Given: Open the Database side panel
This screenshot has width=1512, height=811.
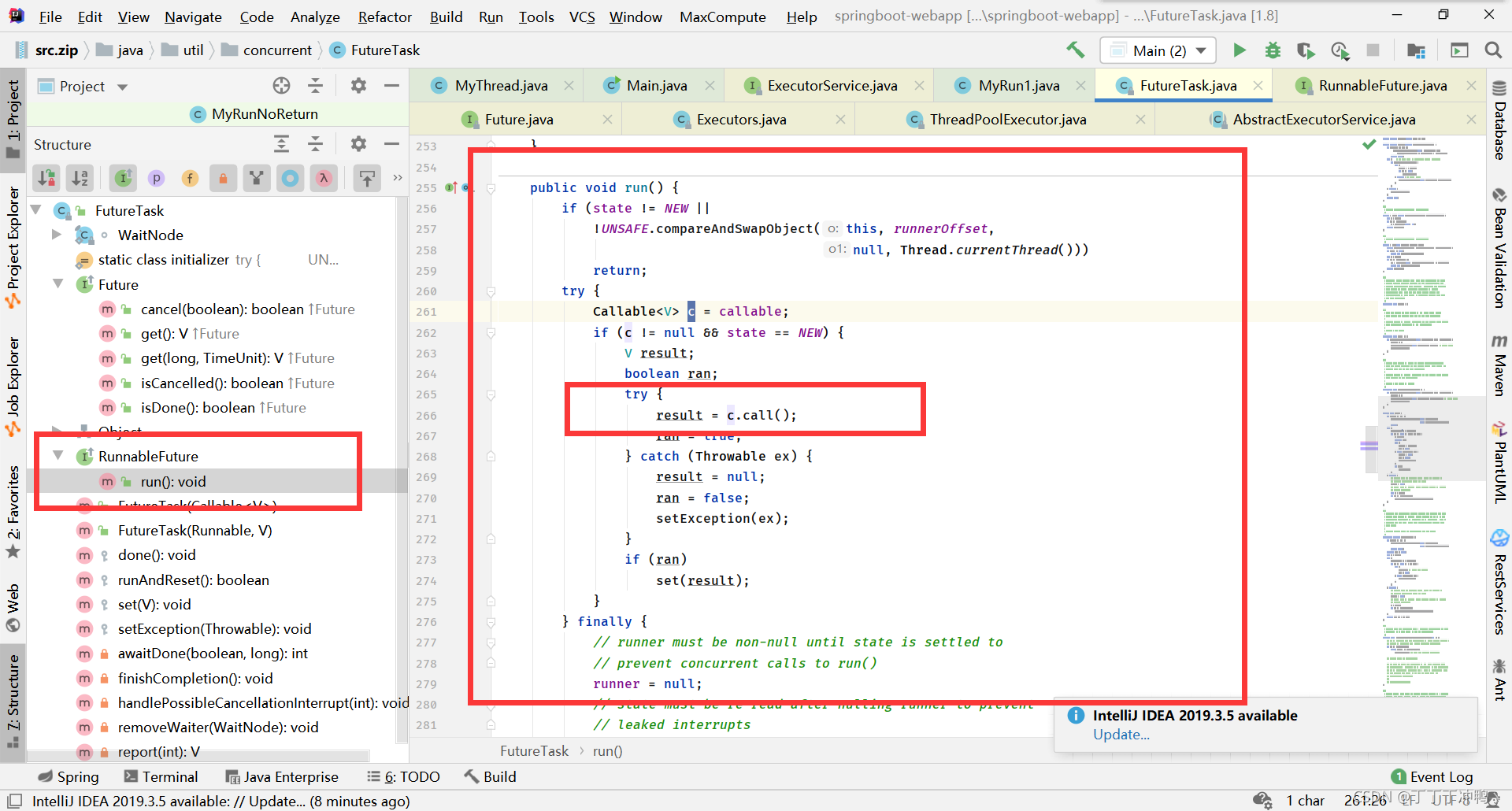Looking at the screenshot, I should [x=1499, y=120].
